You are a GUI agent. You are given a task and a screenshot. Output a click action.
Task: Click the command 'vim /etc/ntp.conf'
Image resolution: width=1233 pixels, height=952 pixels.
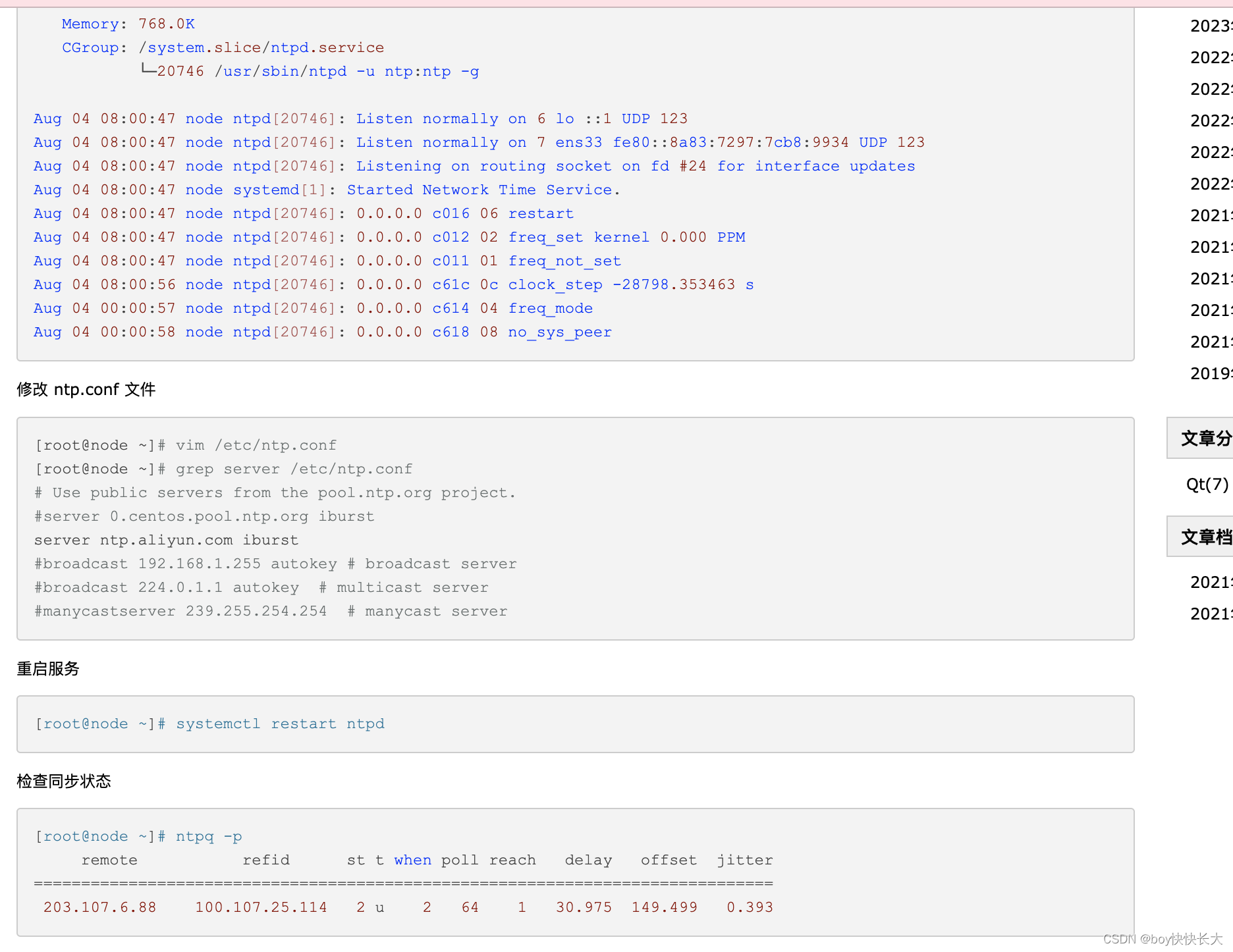pyautogui.click(x=256, y=446)
